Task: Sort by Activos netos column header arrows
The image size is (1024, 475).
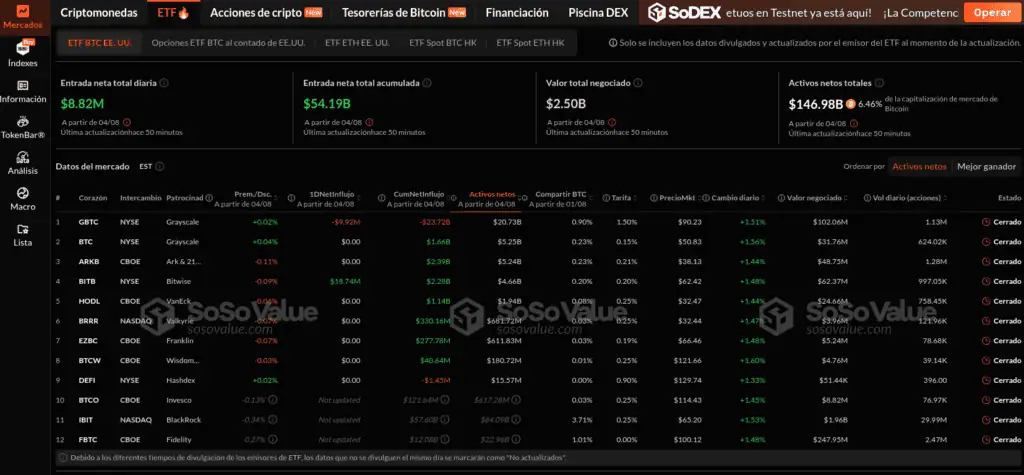Action: [x=520, y=197]
